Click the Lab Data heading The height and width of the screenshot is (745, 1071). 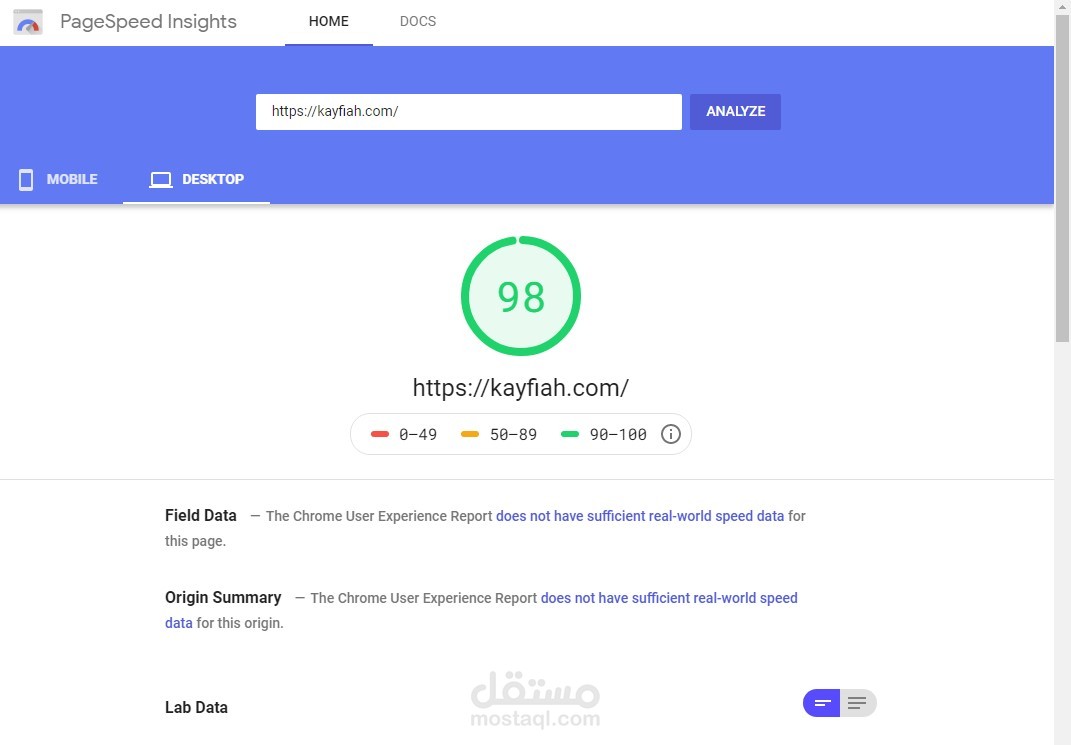196,707
